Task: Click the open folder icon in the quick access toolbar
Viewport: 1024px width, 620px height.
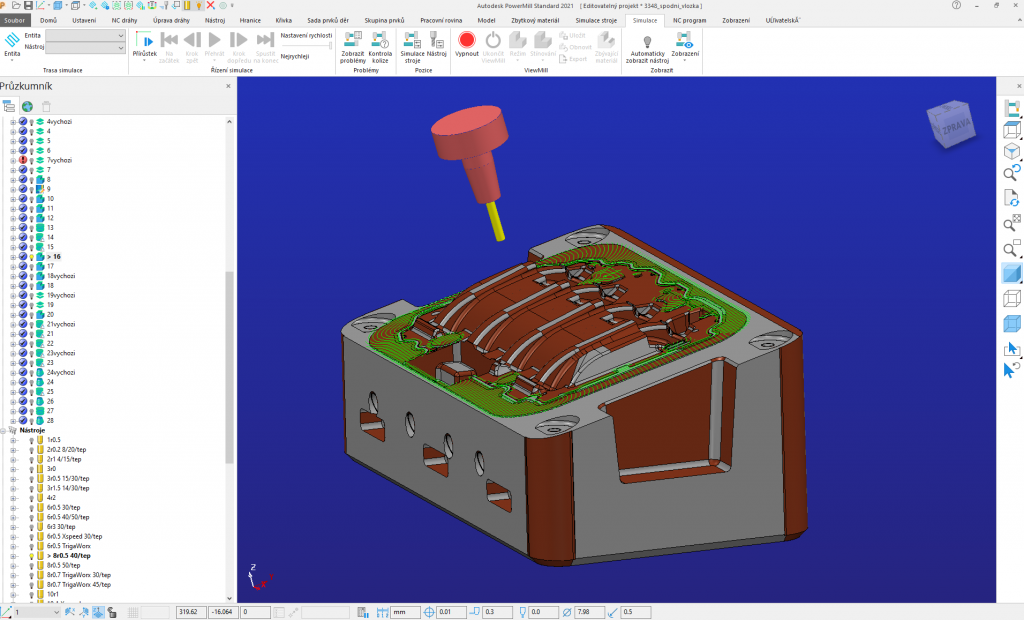Action: pyautogui.click(x=16, y=5)
